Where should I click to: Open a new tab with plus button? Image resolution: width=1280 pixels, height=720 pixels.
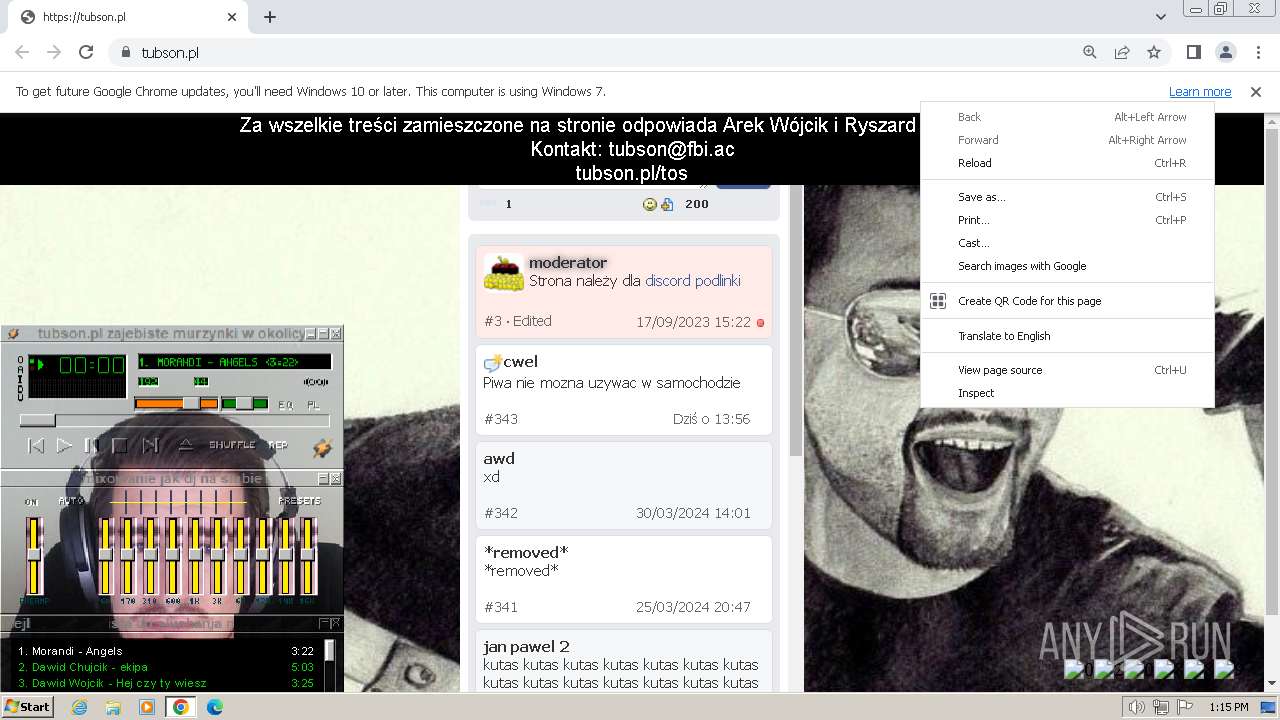[270, 17]
